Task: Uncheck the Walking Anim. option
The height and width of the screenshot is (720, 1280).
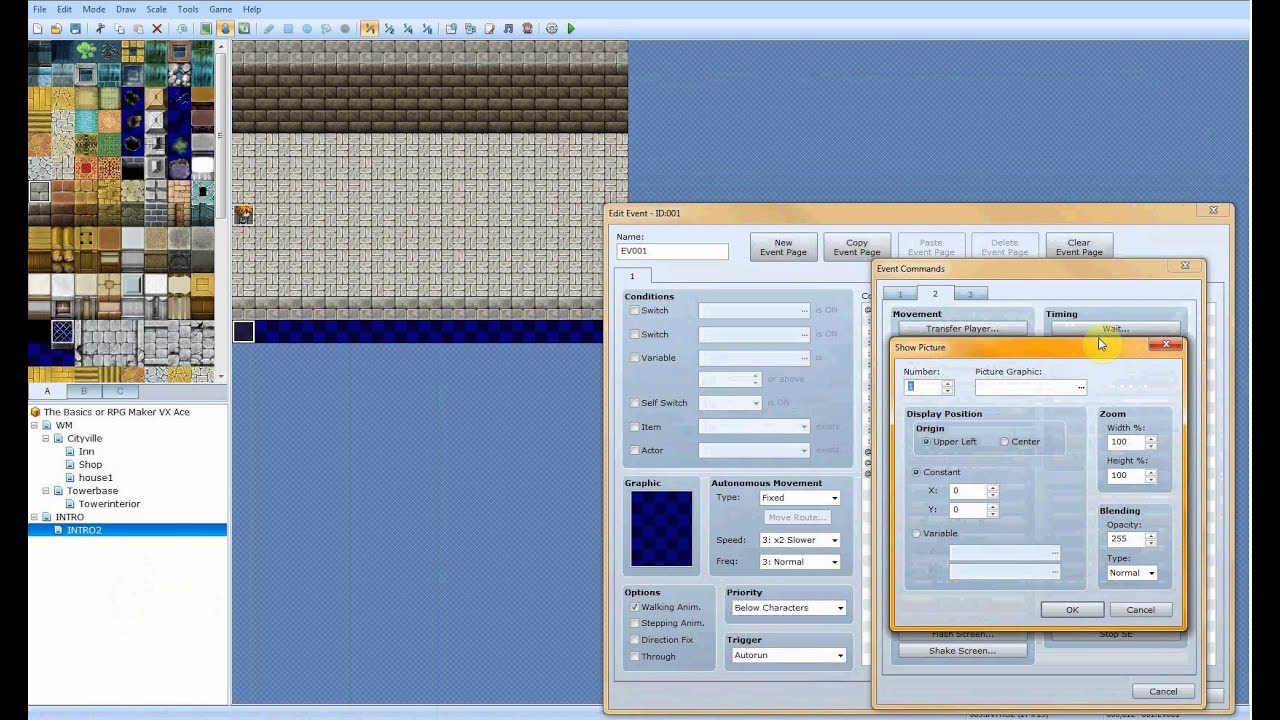Action: coord(635,607)
